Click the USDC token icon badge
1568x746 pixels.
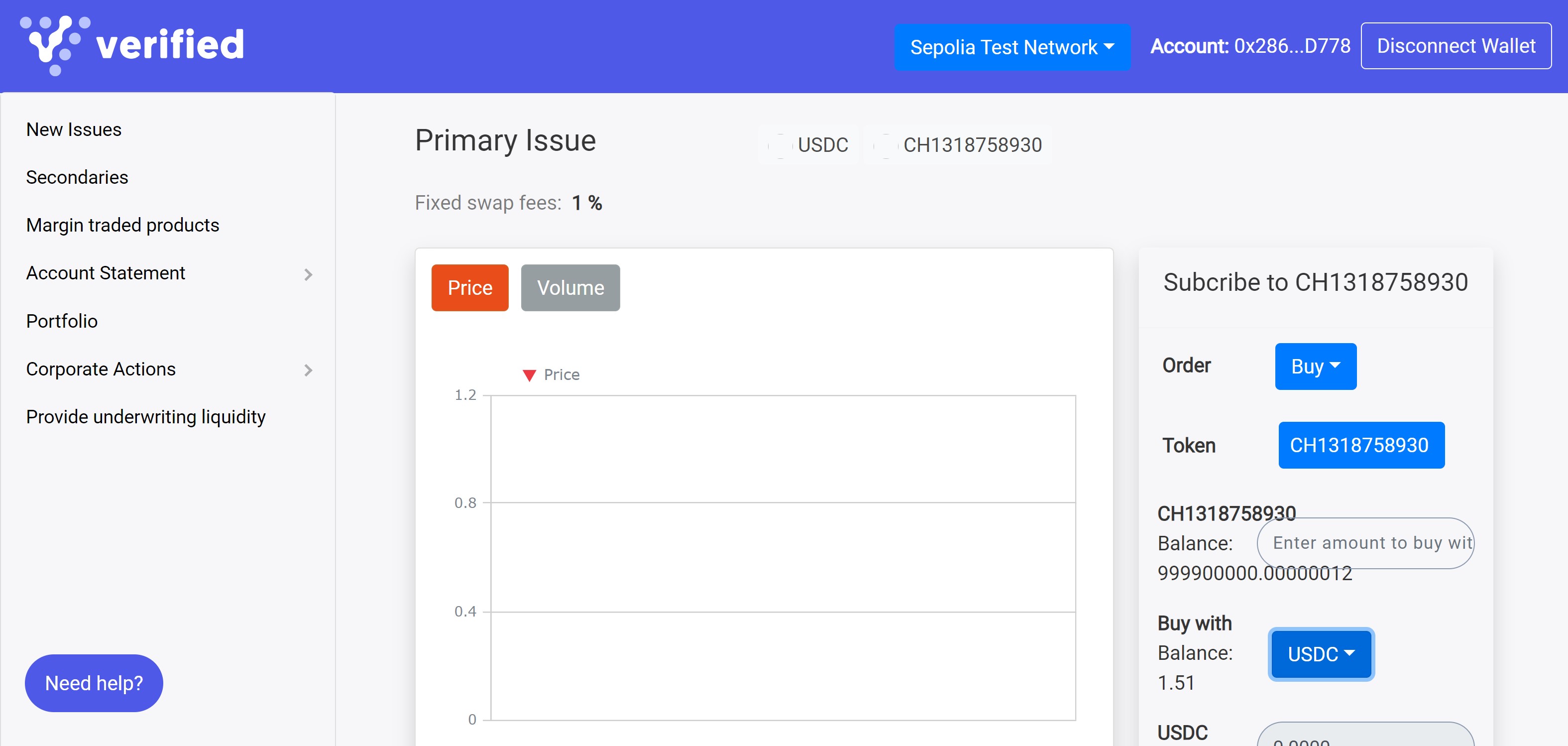pyautogui.click(x=781, y=145)
